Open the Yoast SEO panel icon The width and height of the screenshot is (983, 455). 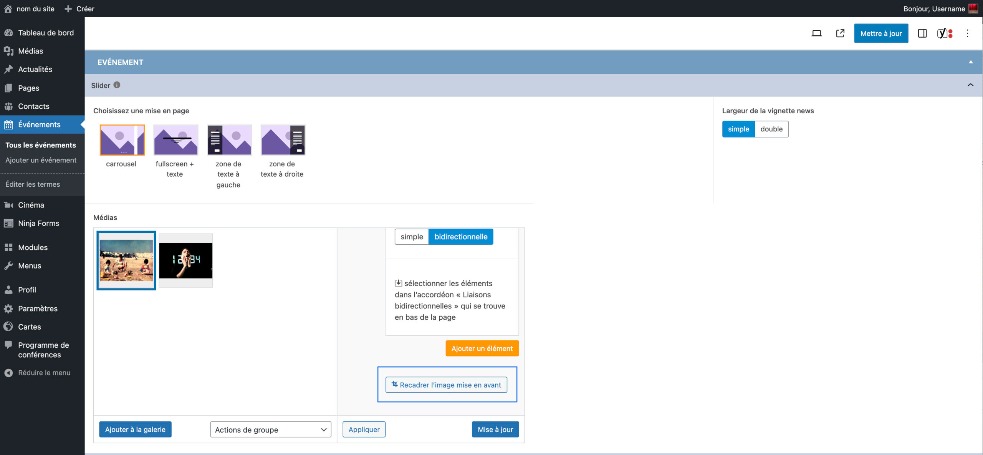944,33
